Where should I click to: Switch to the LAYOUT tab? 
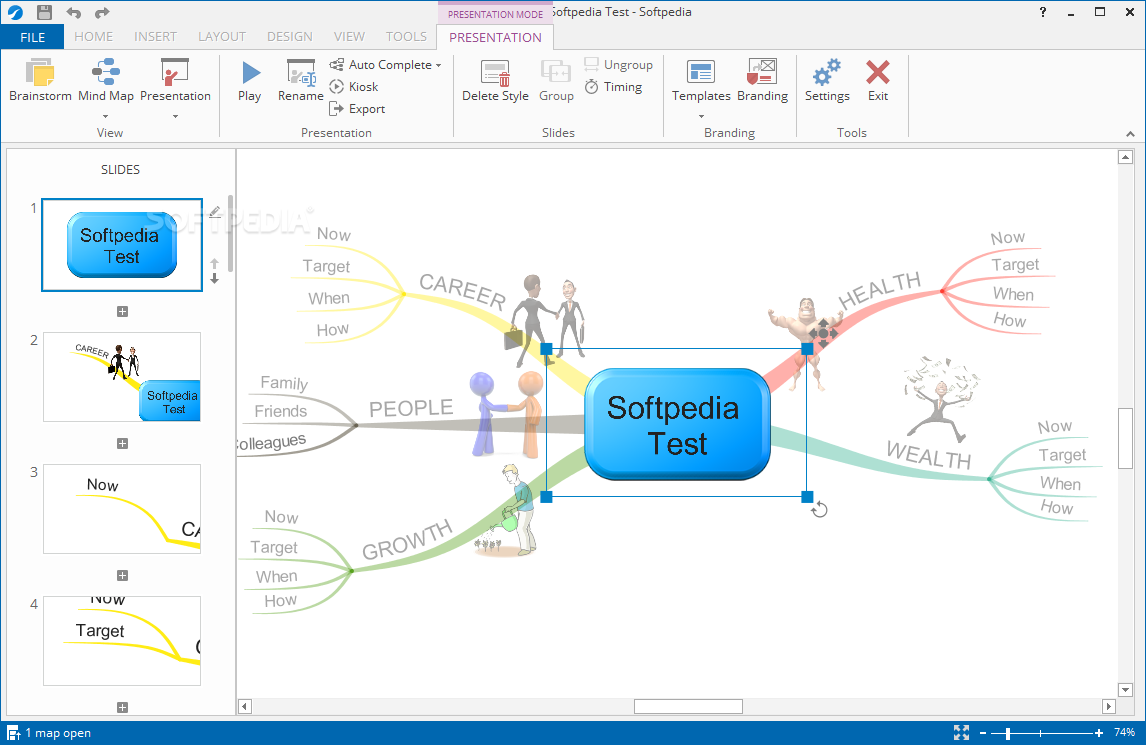point(221,37)
